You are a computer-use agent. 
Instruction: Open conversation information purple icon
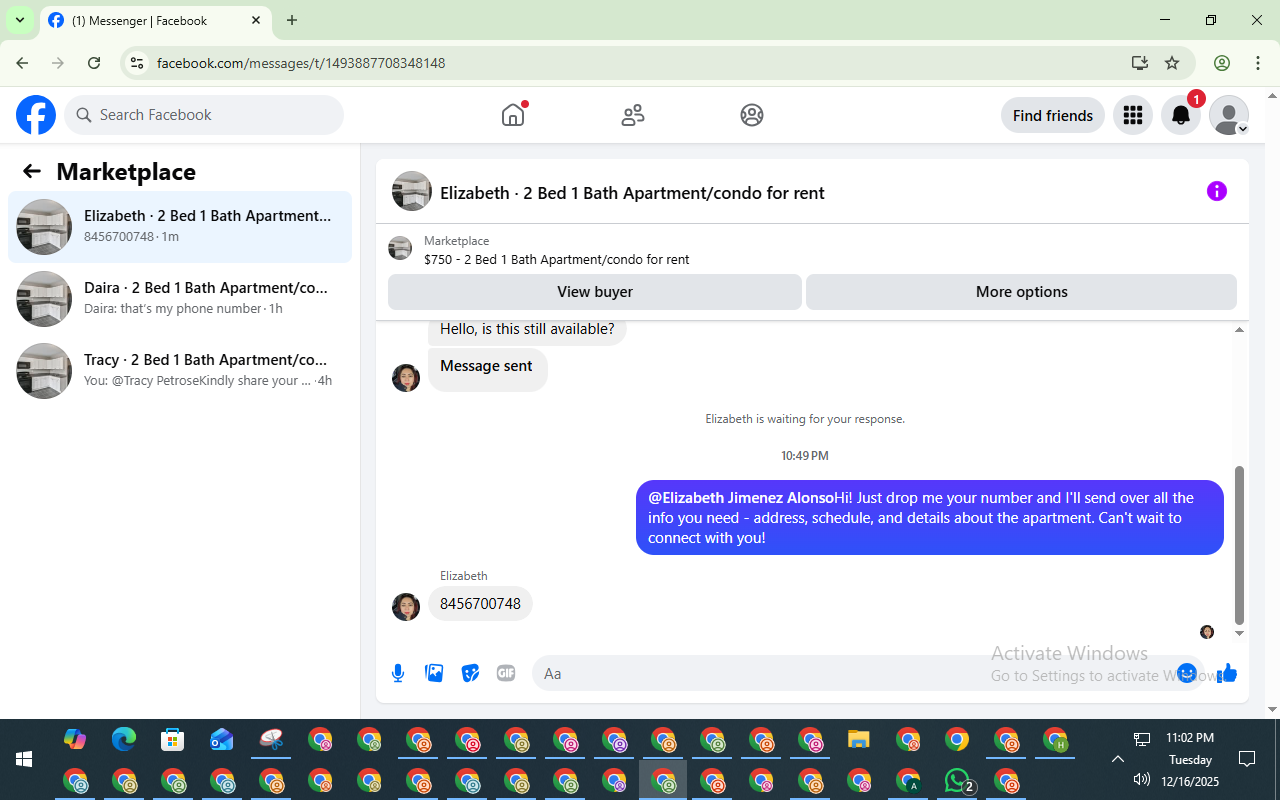coord(1217,191)
